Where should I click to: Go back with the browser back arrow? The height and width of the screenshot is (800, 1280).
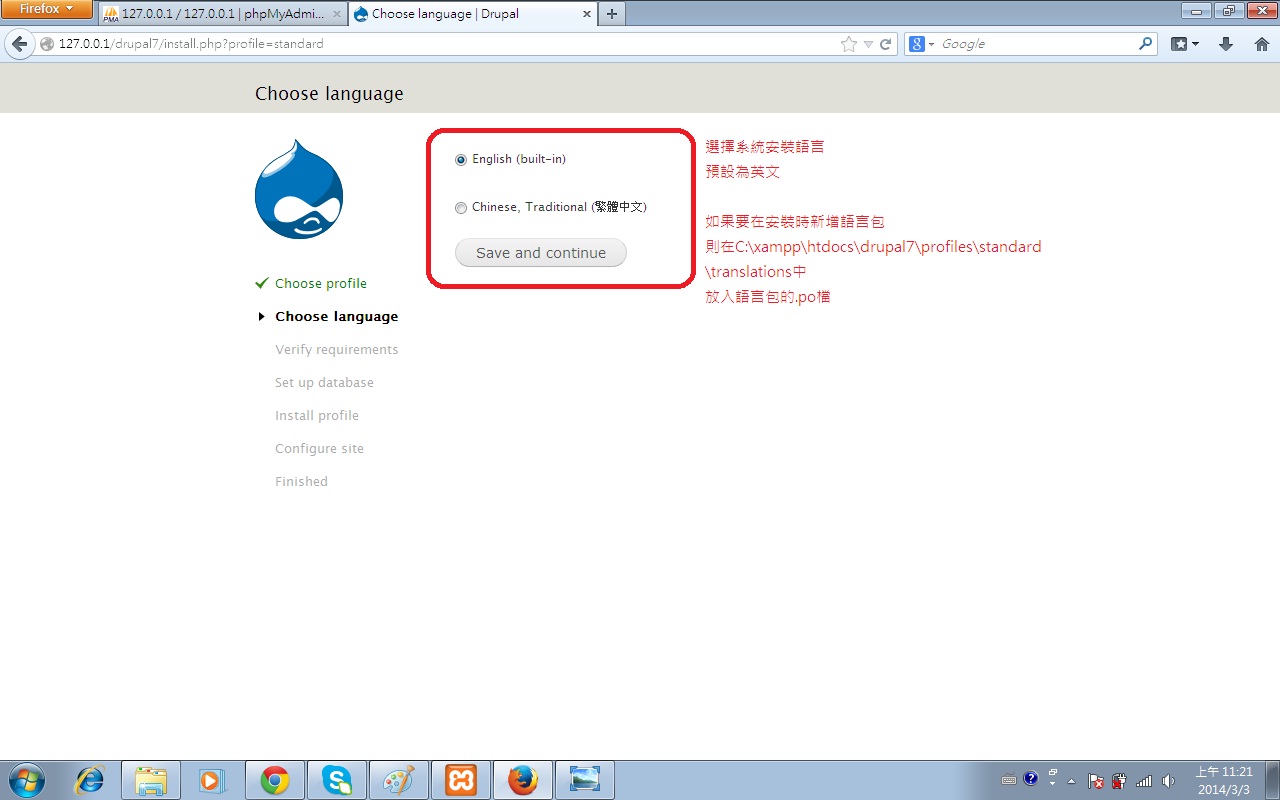[x=19, y=44]
